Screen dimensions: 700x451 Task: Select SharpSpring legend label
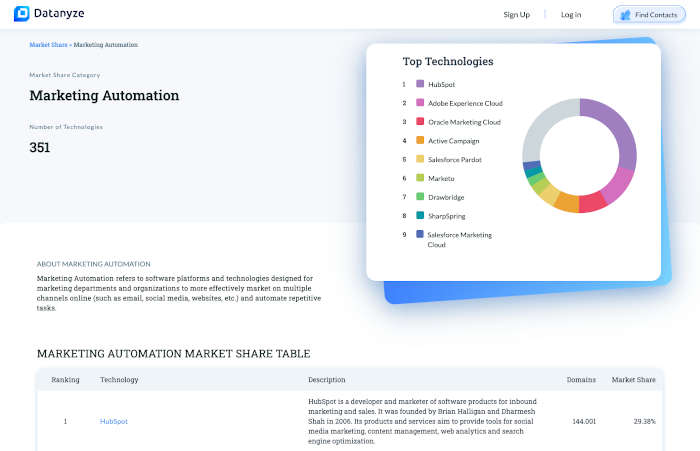coord(446,216)
